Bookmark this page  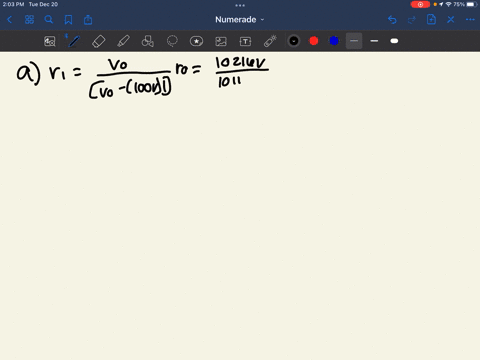68,20
